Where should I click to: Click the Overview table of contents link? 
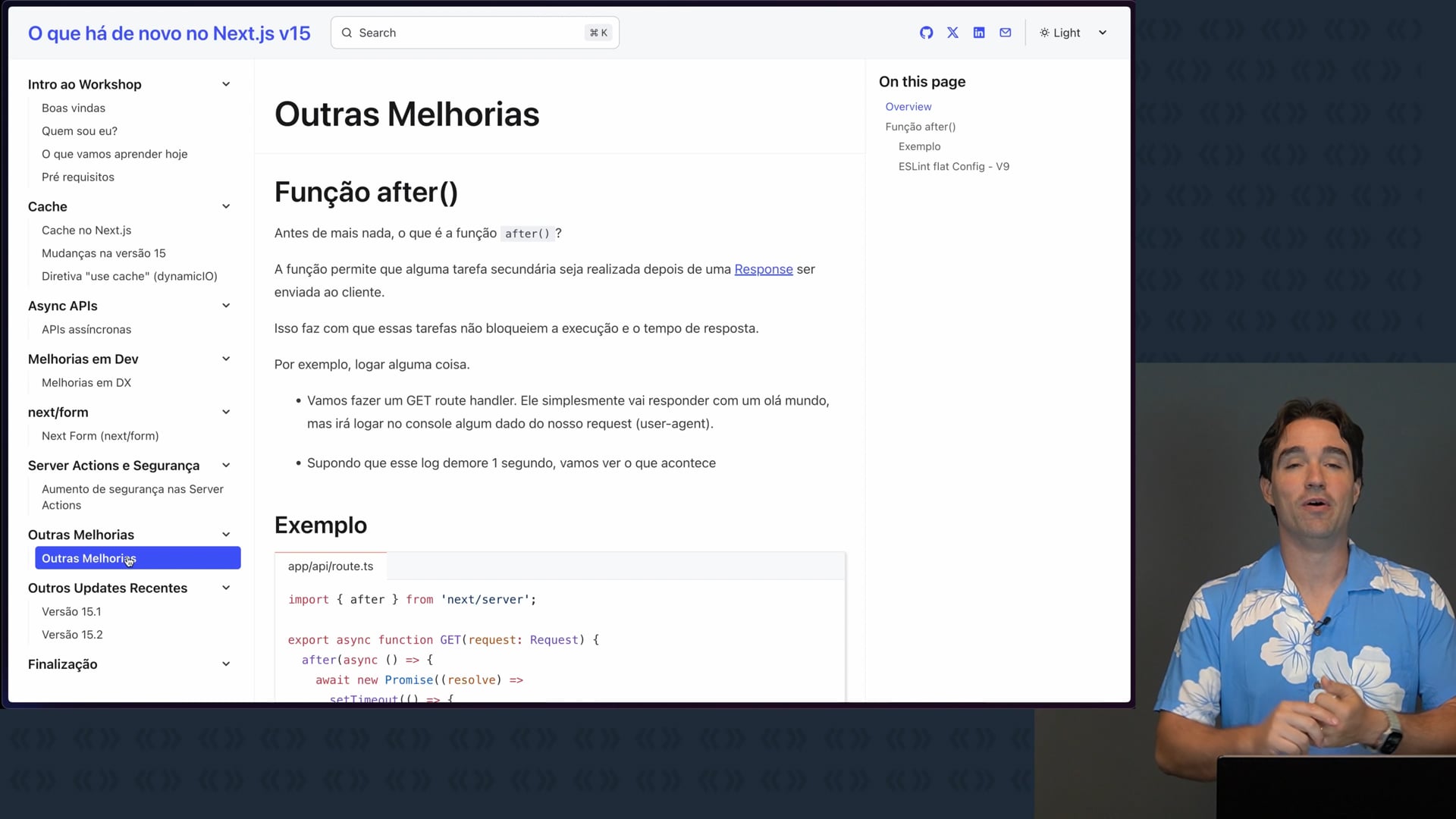coord(908,107)
